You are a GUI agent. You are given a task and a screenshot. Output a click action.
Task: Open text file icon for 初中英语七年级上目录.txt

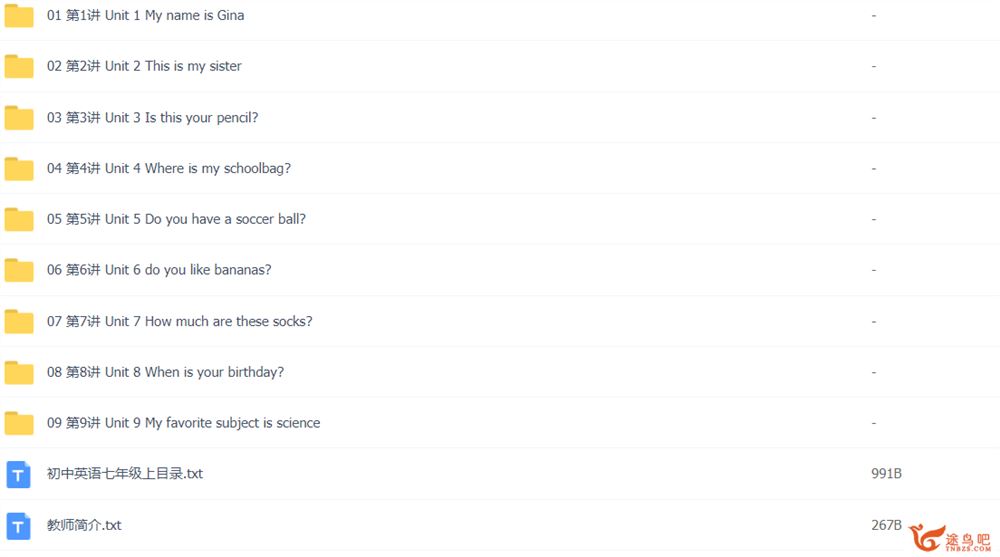[x=18, y=474]
